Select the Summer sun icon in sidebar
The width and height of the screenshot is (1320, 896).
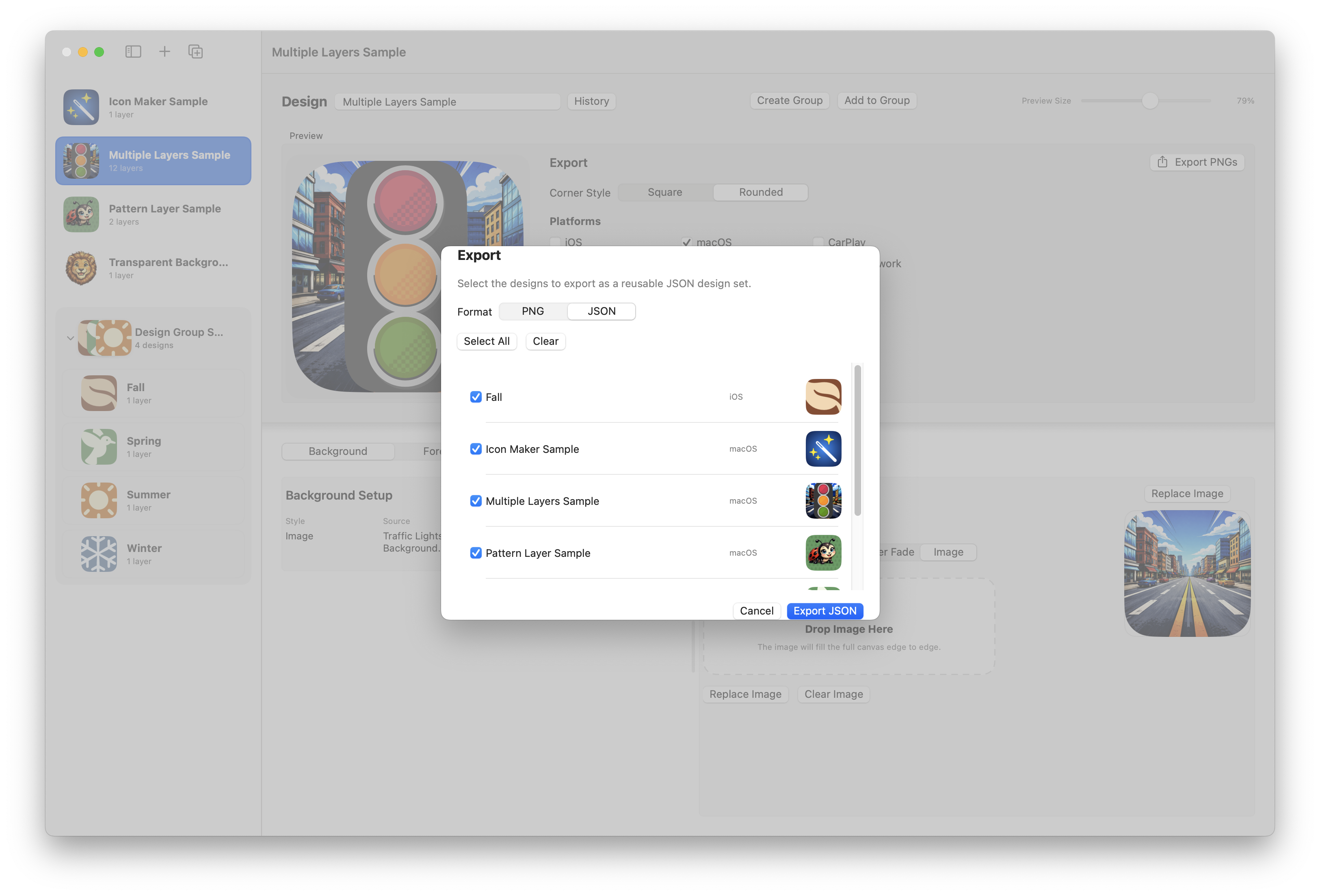(x=99, y=500)
